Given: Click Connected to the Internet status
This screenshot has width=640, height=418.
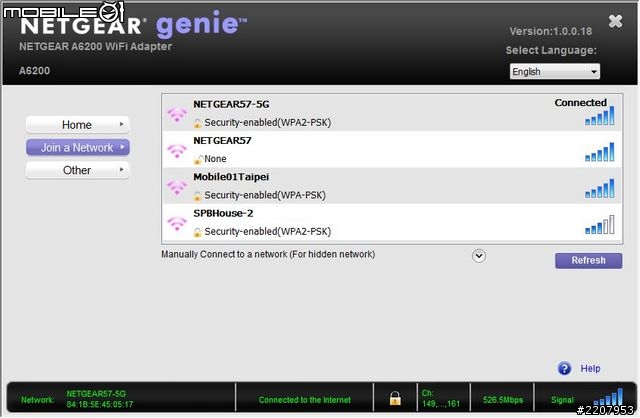Looking at the screenshot, I should point(304,400).
